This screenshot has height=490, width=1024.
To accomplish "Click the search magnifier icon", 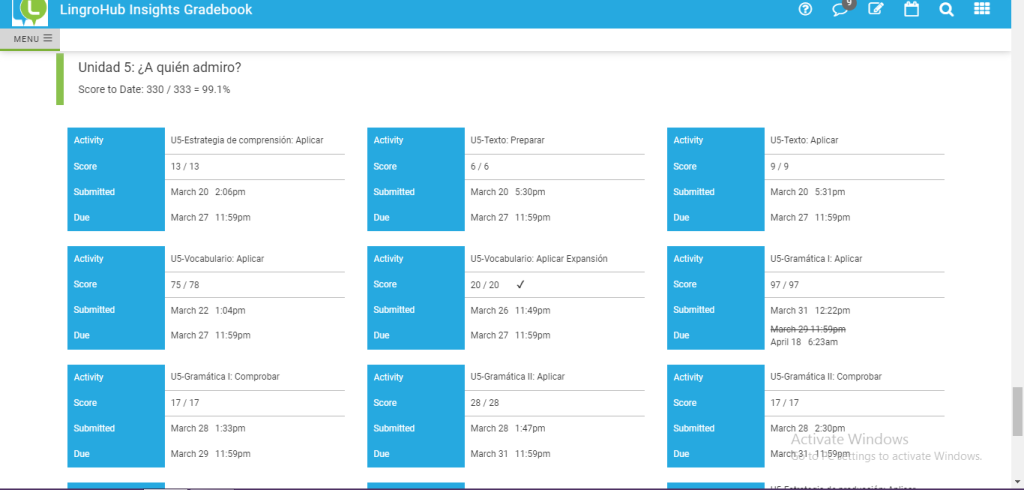I will (946, 10).
